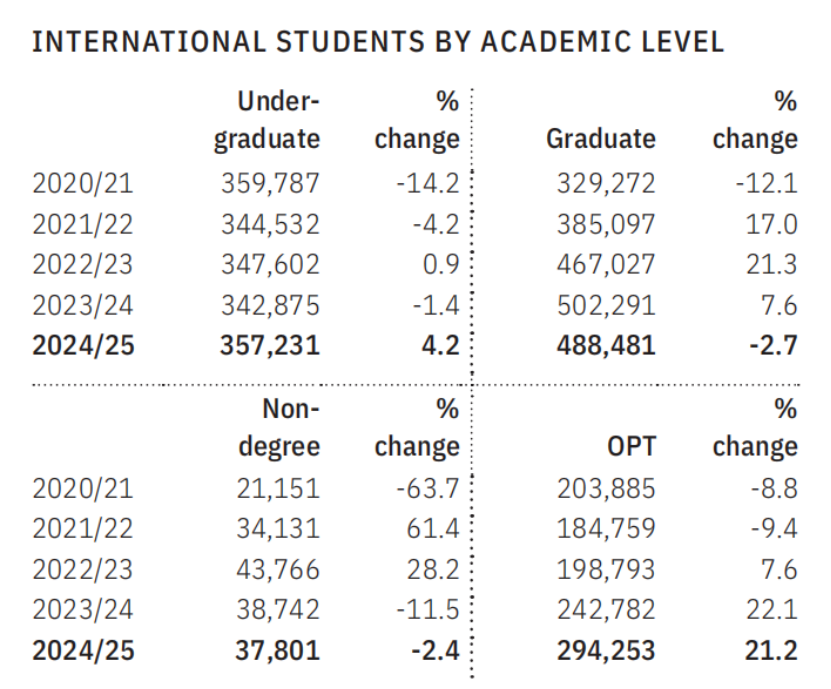Click the OPT percent change 22.1
The height and width of the screenshot is (689, 831).
pyautogui.click(x=776, y=610)
